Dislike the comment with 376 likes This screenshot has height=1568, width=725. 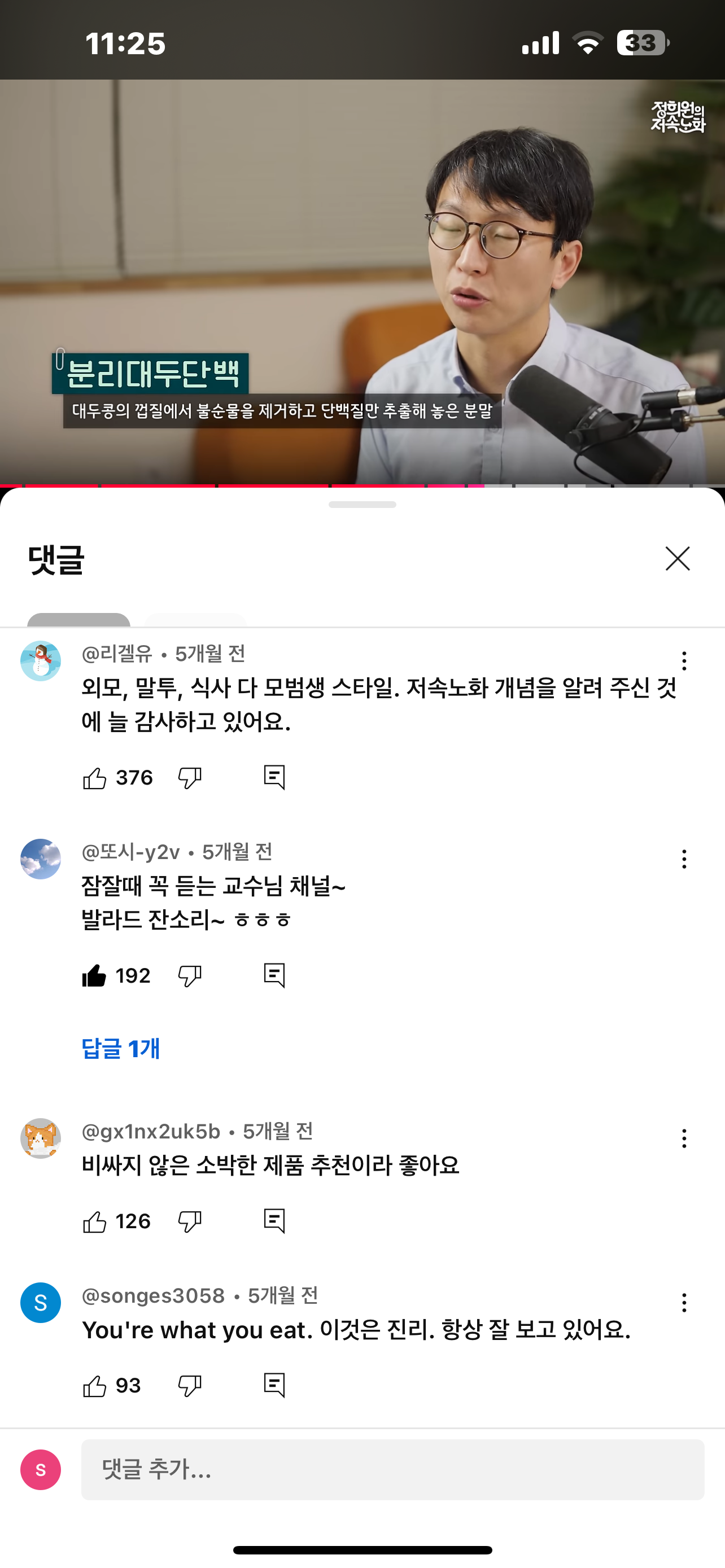[190, 778]
